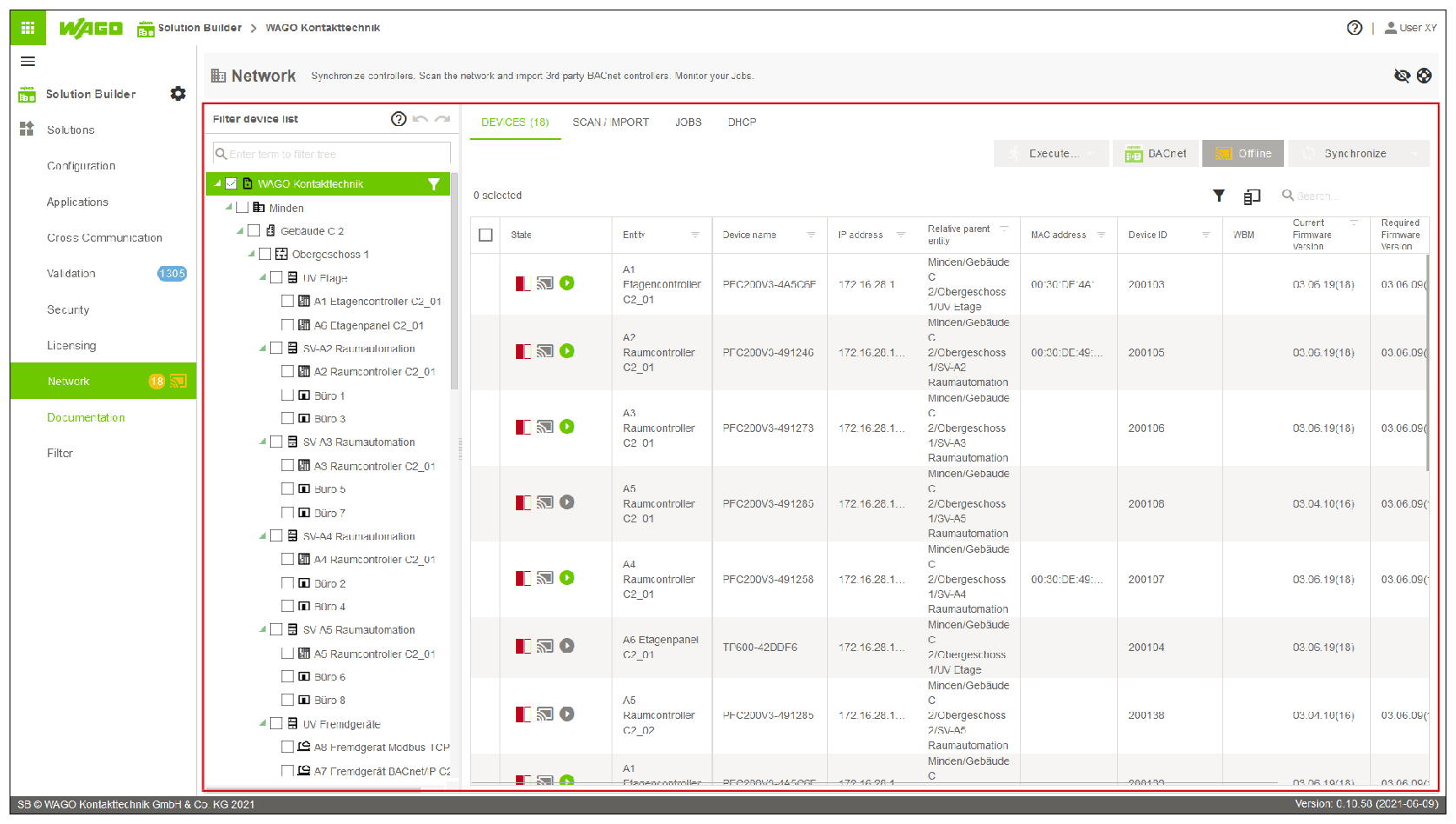The width and height of the screenshot is (1456, 824).
Task: Click the gray play icon for A6 Etagenpanel
Action: (567, 646)
